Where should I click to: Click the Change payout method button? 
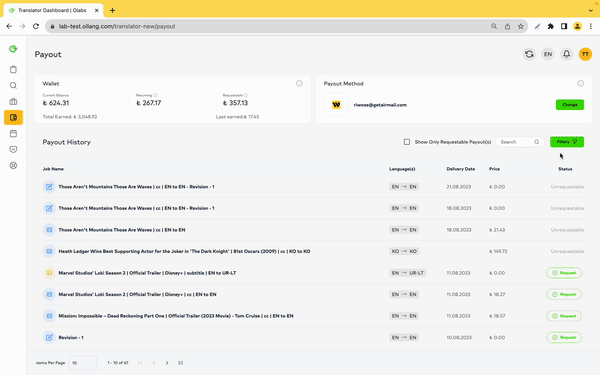pos(570,105)
